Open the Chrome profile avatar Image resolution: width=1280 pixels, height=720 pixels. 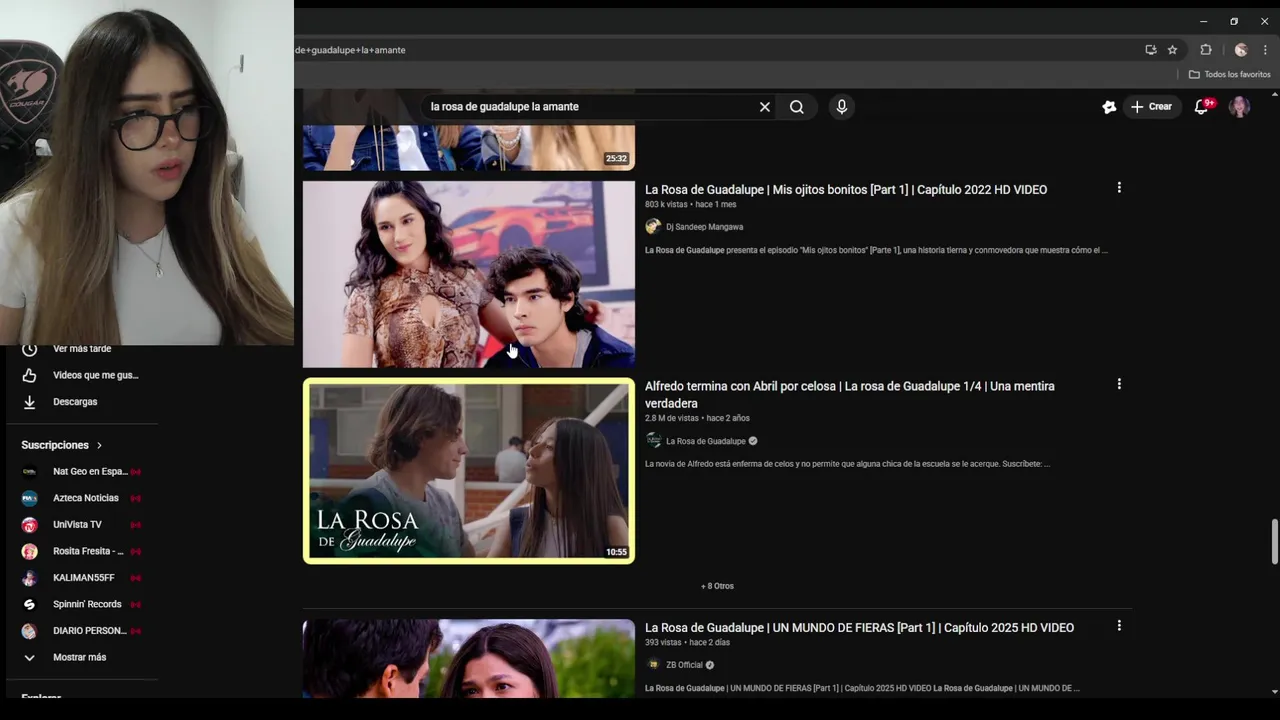1241,50
